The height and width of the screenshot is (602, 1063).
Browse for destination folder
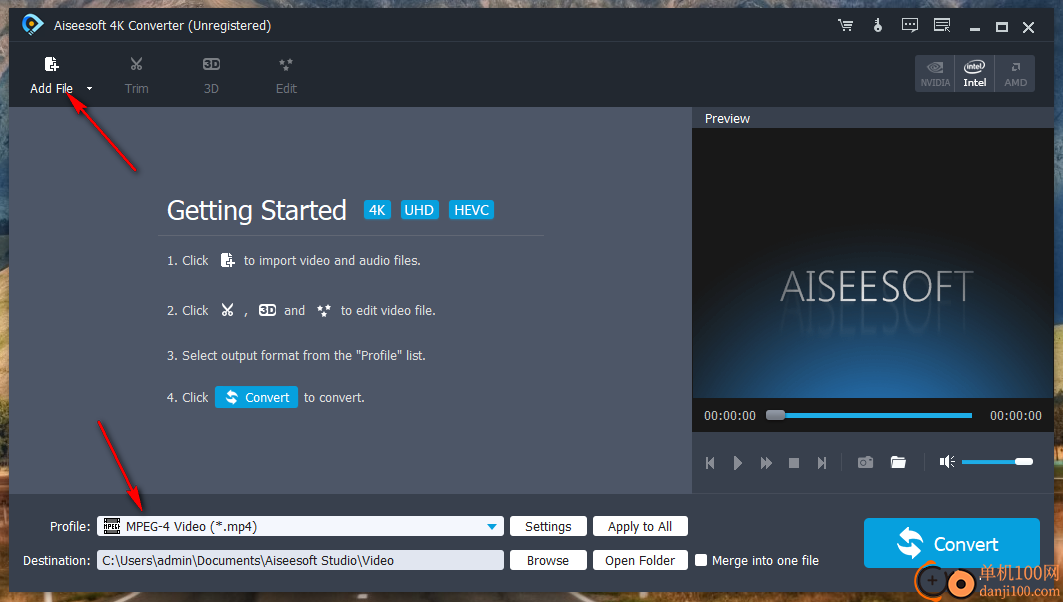pos(548,561)
